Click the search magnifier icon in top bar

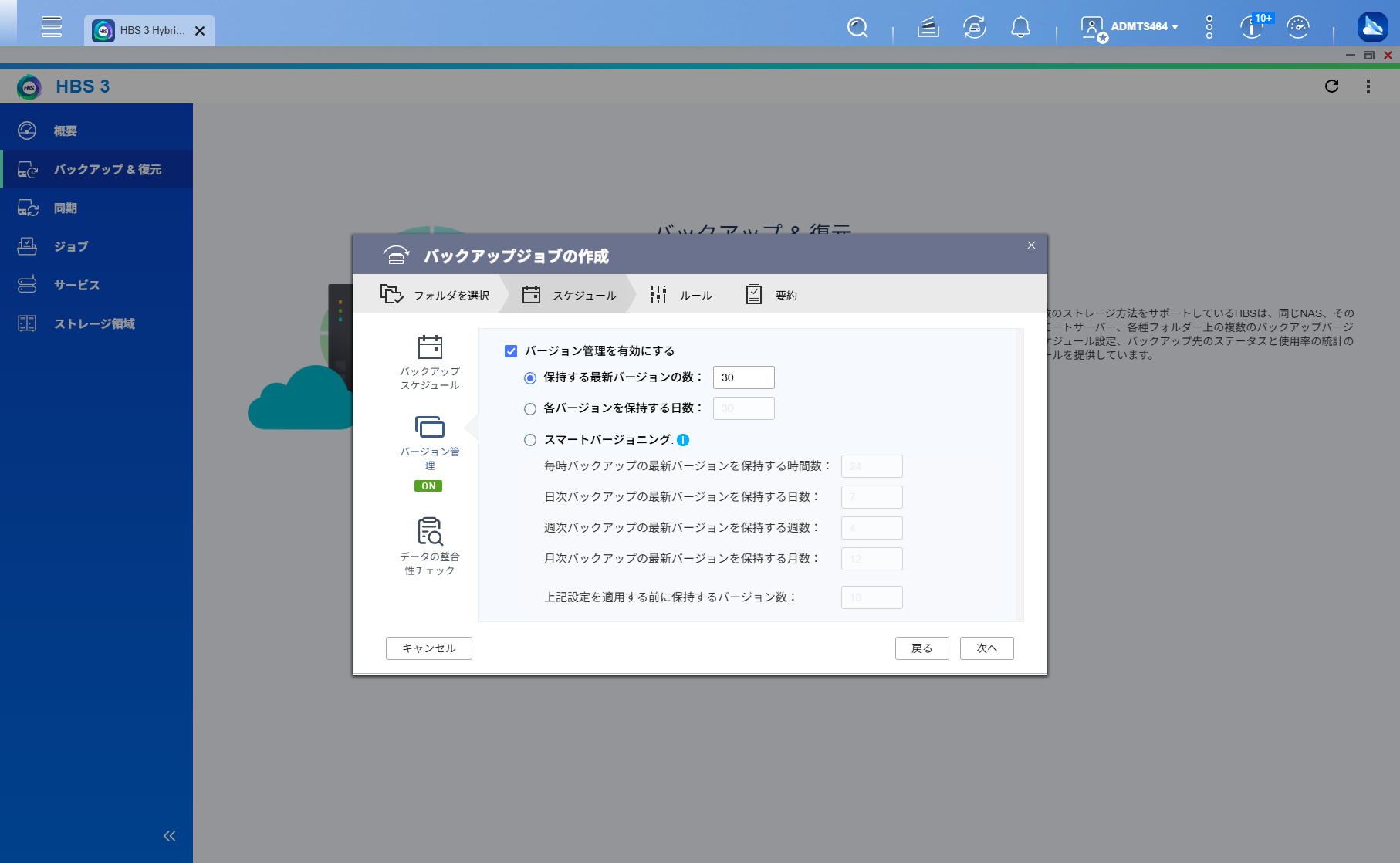coord(857,28)
